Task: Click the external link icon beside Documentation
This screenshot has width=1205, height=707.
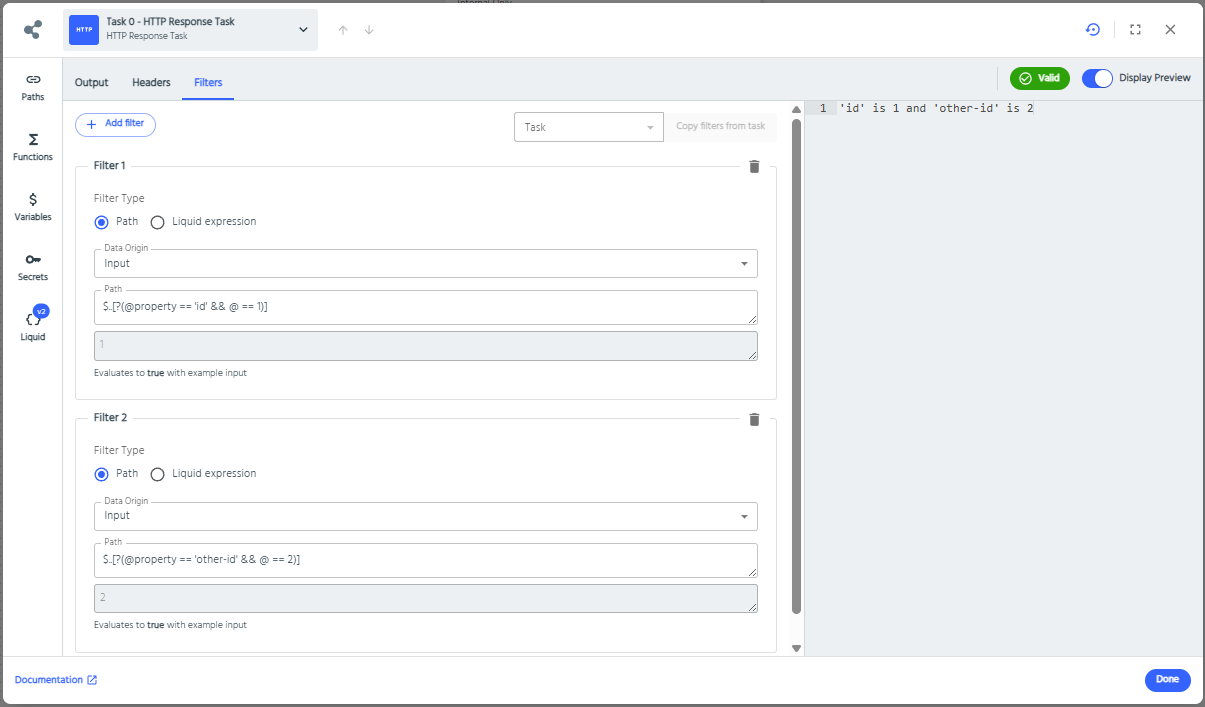Action: [92, 680]
